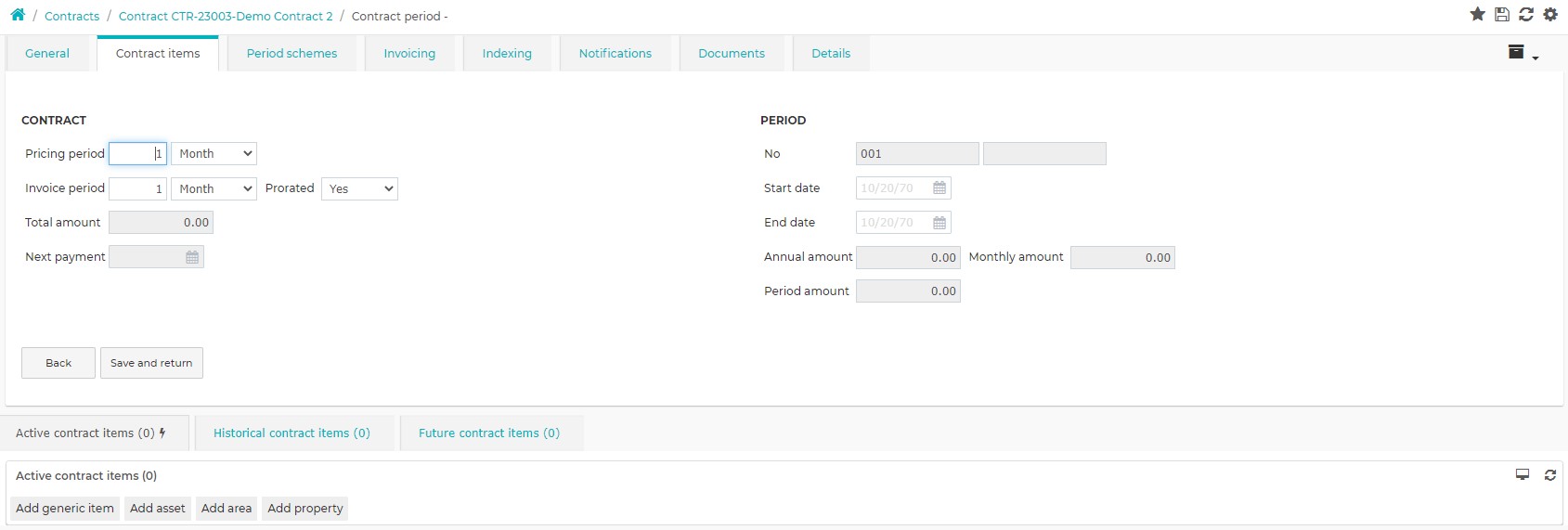Screen dimensions: 1568x530
Task: Open the Pricing period unit Month dropdown
Action: [214, 154]
